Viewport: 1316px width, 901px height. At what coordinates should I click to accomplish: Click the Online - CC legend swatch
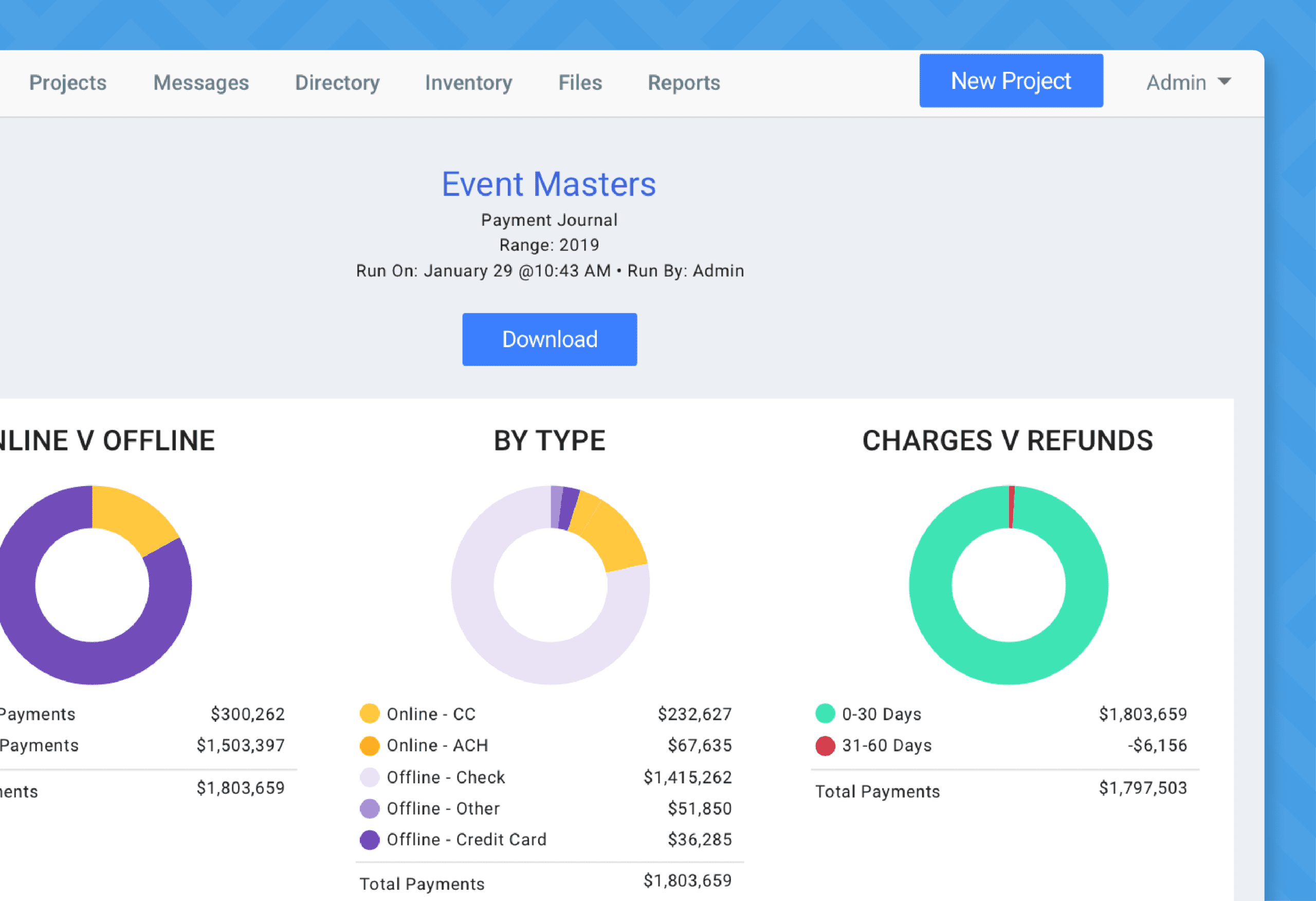point(370,713)
